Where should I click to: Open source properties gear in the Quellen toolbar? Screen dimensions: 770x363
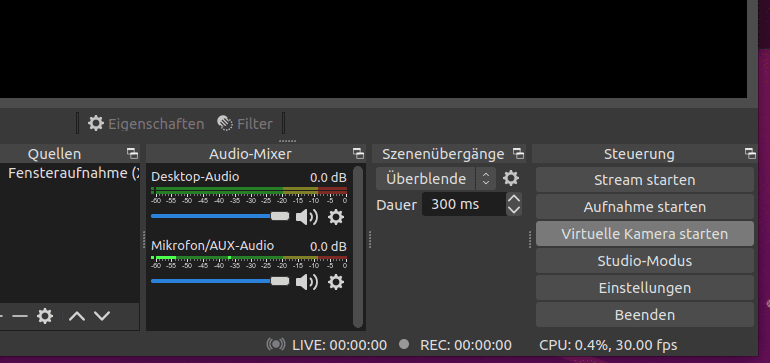(45, 316)
